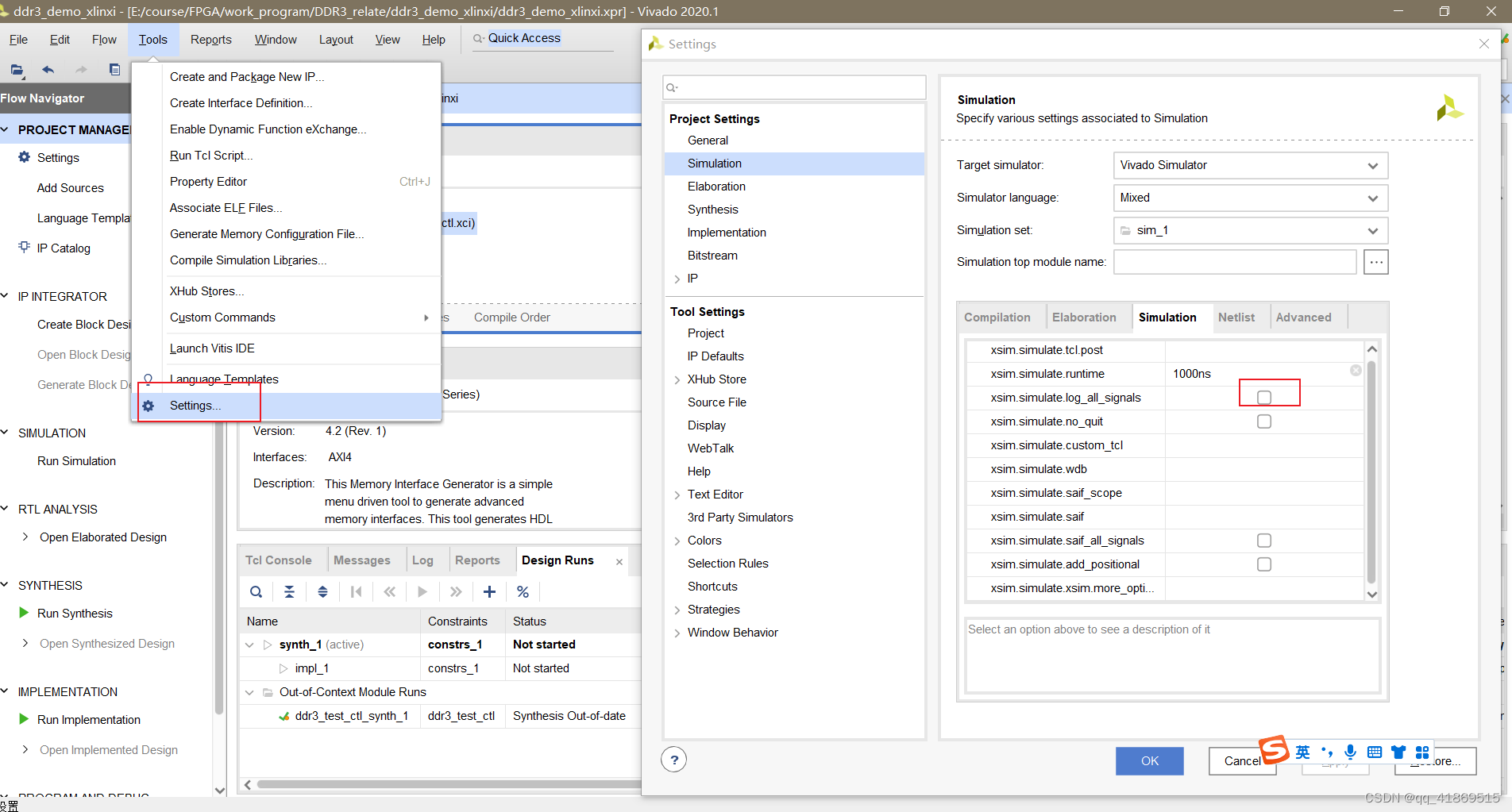Screen dimensions: 1512x812
Task: Select Run Tcl Script from Tools menu
Action: 211,156
